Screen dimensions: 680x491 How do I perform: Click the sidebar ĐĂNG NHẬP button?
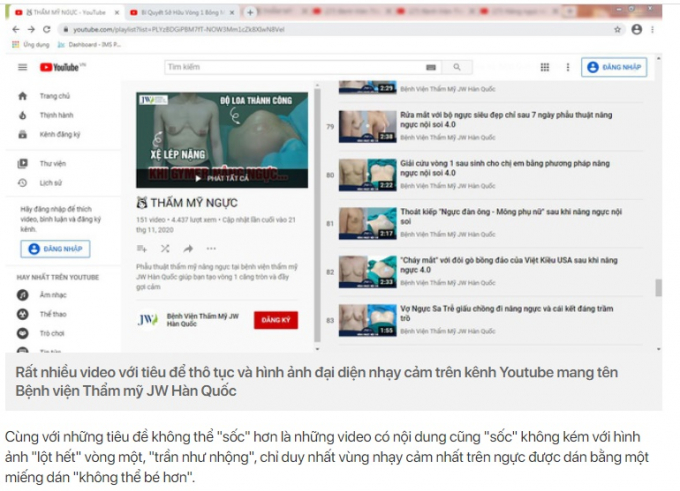pos(55,249)
